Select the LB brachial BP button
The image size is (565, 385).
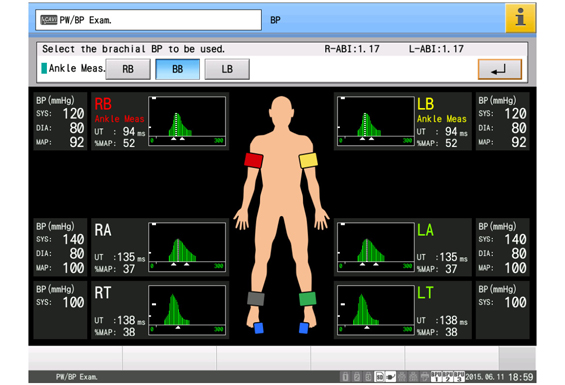point(227,69)
